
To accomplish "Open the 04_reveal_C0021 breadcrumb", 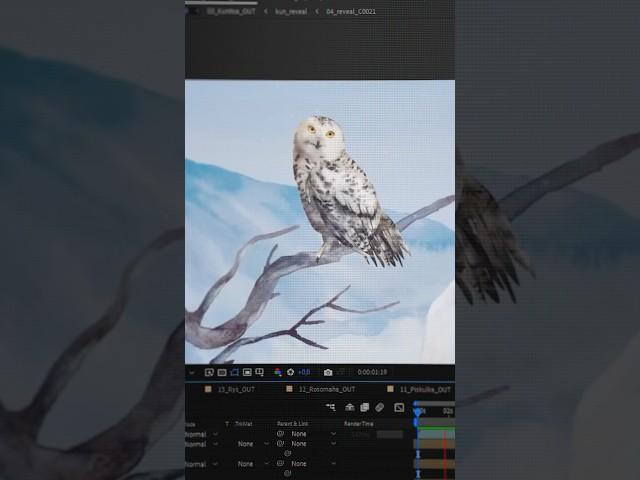I will [351, 11].
